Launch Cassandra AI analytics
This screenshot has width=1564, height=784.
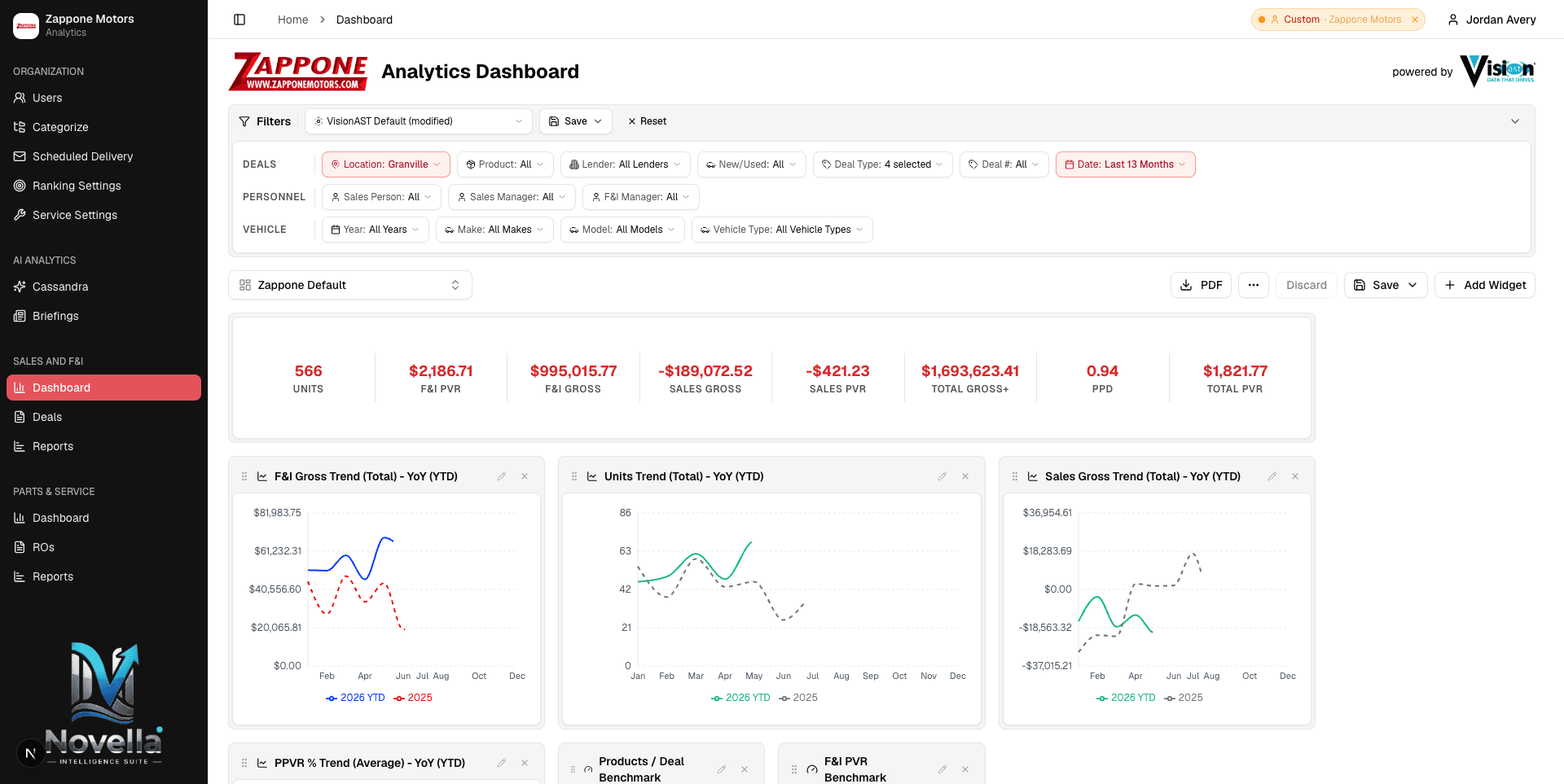pyautogui.click(x=103, y=287)
